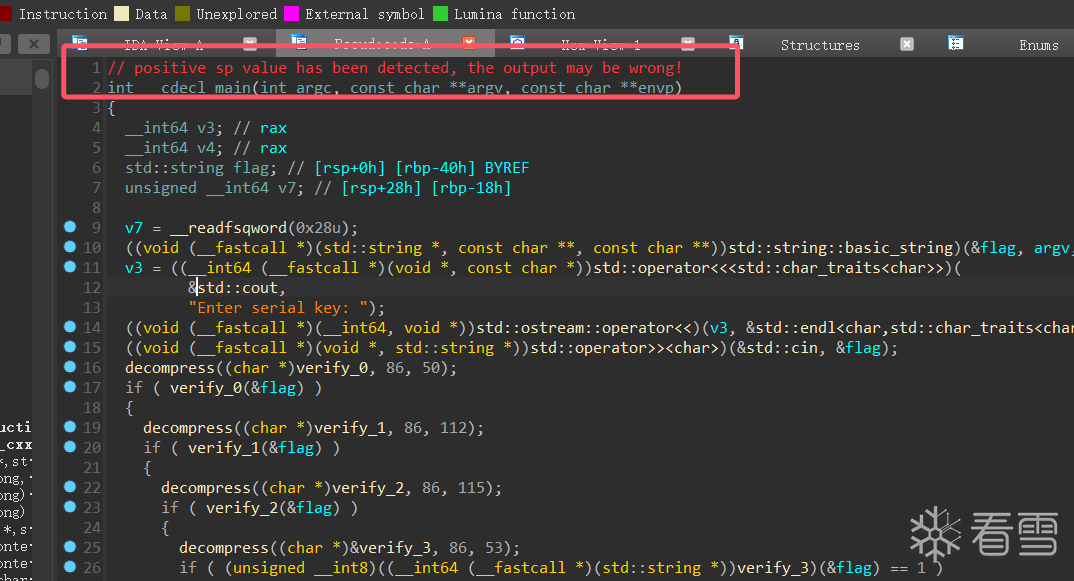Screen dimensions: 1074x581
Task: Click the 'Instruction' legend label
Action: point(63,14)
